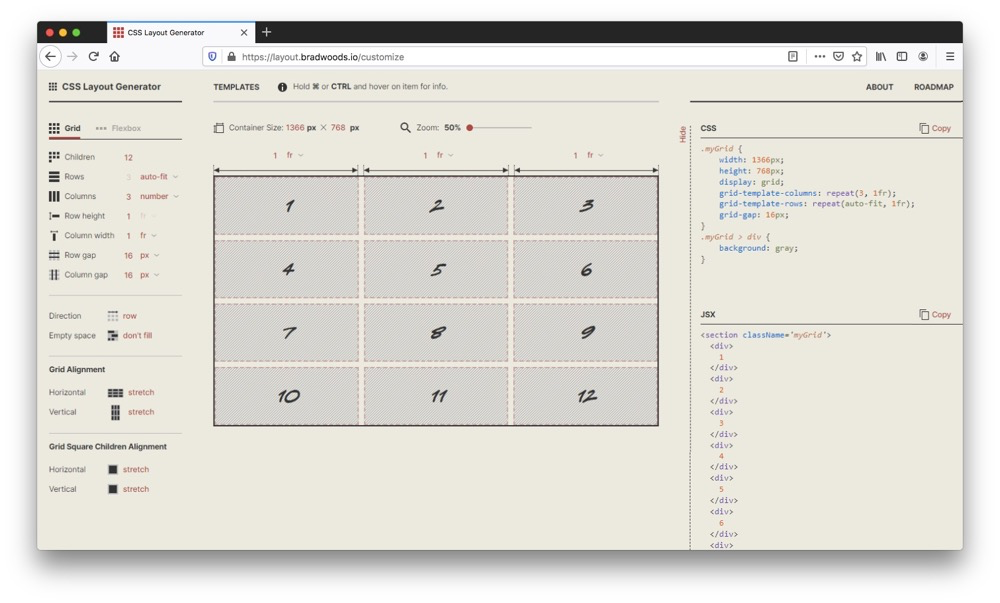This screenshot has height=603, width=1000.
Task: Reload the page
Action: click(x=93, y=57)
